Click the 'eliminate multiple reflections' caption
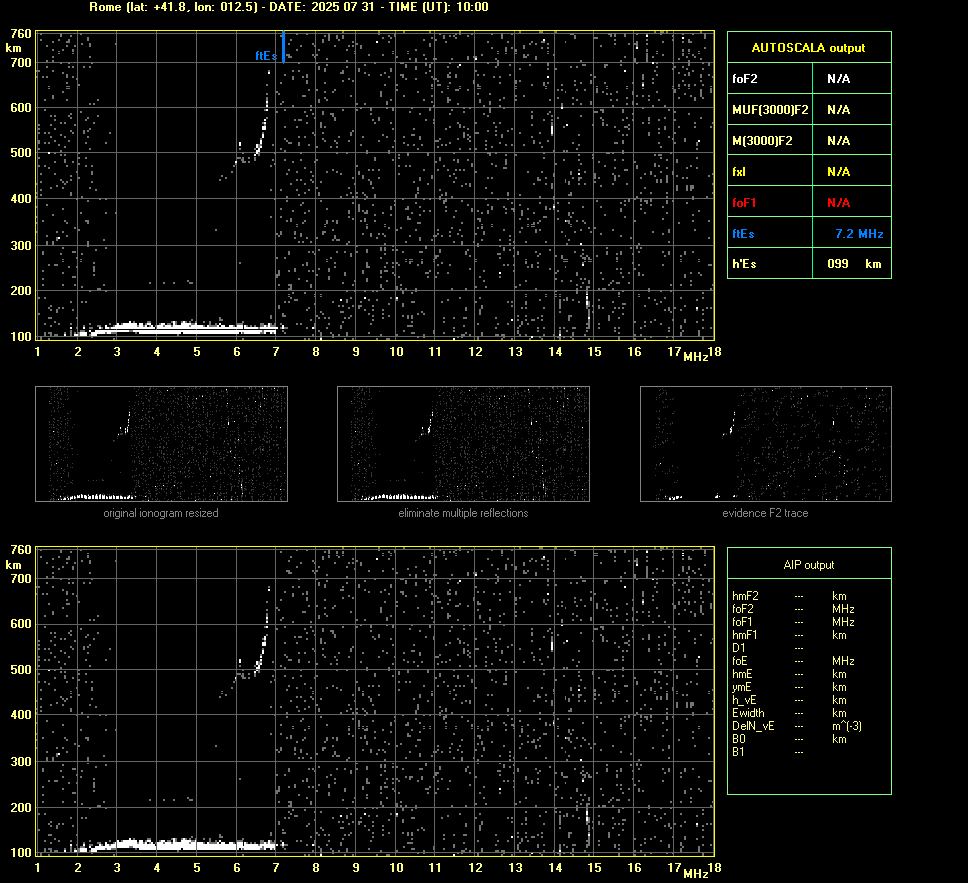This screenshot has height=883, width=968. click(464, 513)
